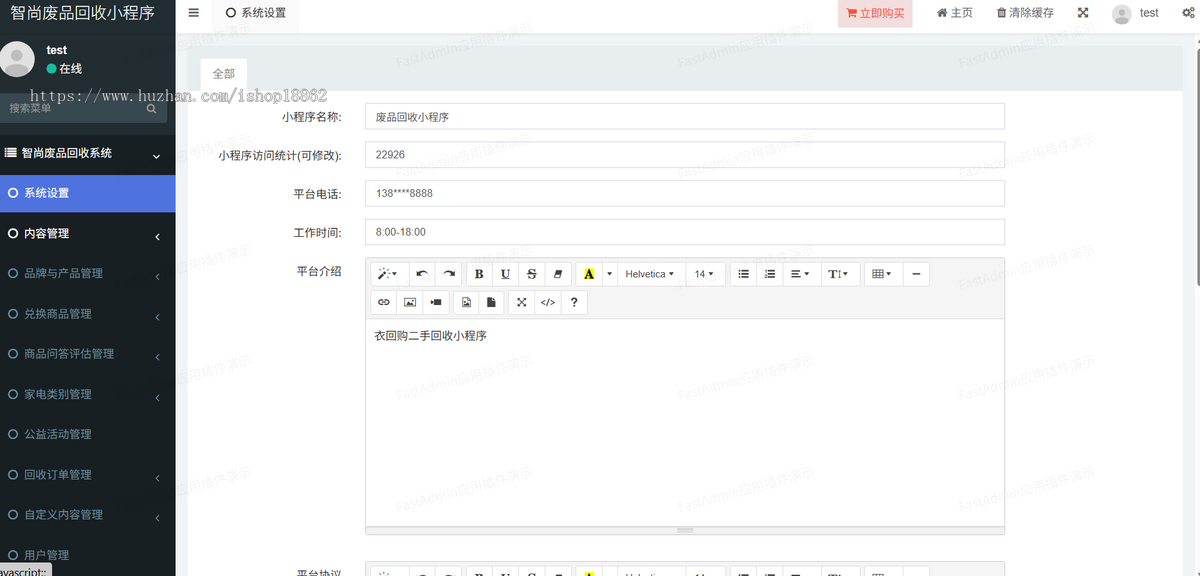
Task: Insert a hyperlink via link icon
Action: [384, 302]
